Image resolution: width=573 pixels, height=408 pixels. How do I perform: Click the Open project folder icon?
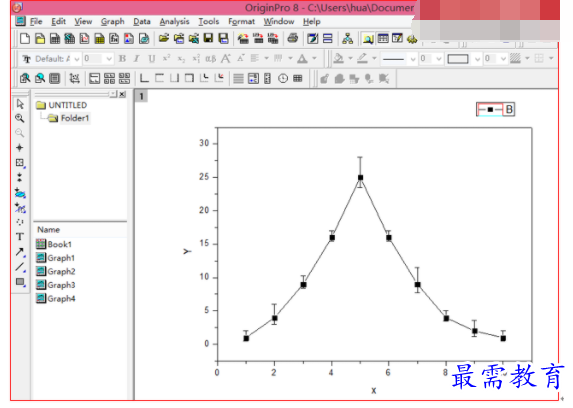click(x=164, y=38)
